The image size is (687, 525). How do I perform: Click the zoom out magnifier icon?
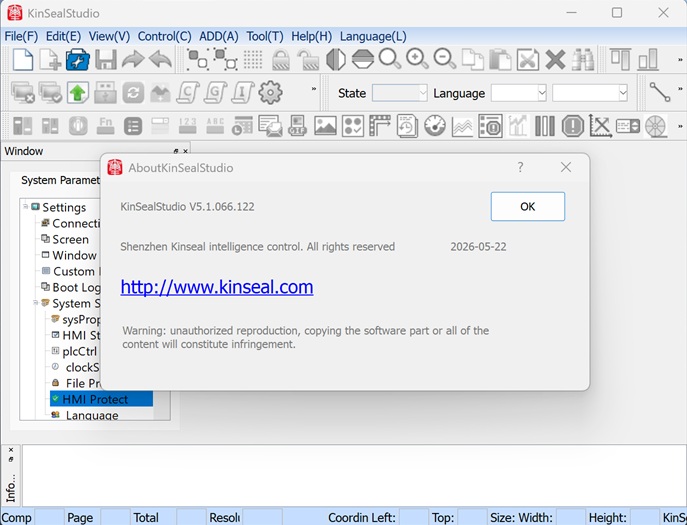pyautogui.click(x=445, y=60)
